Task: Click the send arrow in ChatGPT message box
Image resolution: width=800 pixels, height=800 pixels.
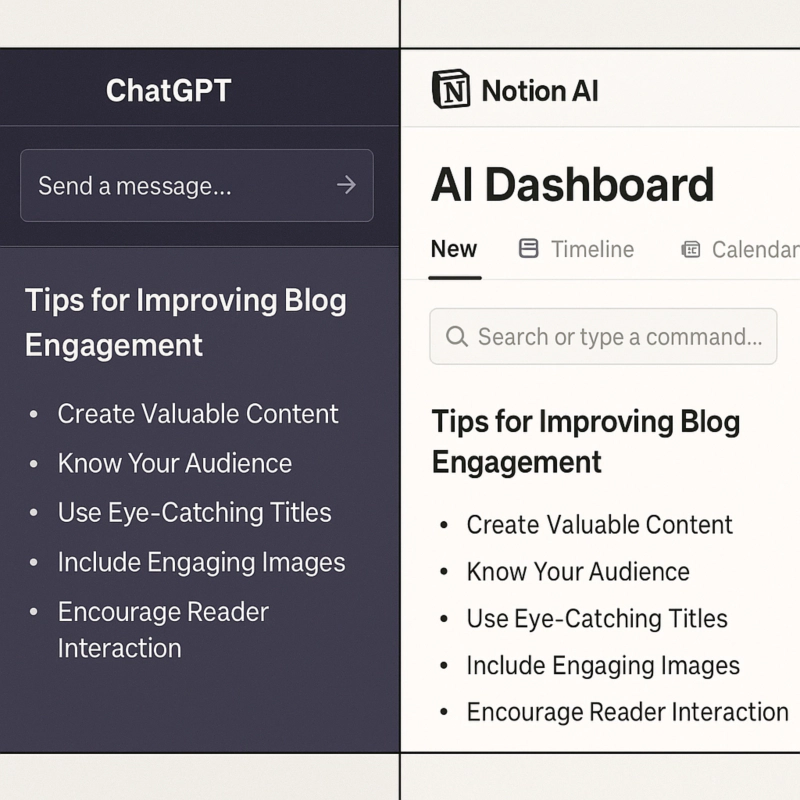Action: [346, 185]
